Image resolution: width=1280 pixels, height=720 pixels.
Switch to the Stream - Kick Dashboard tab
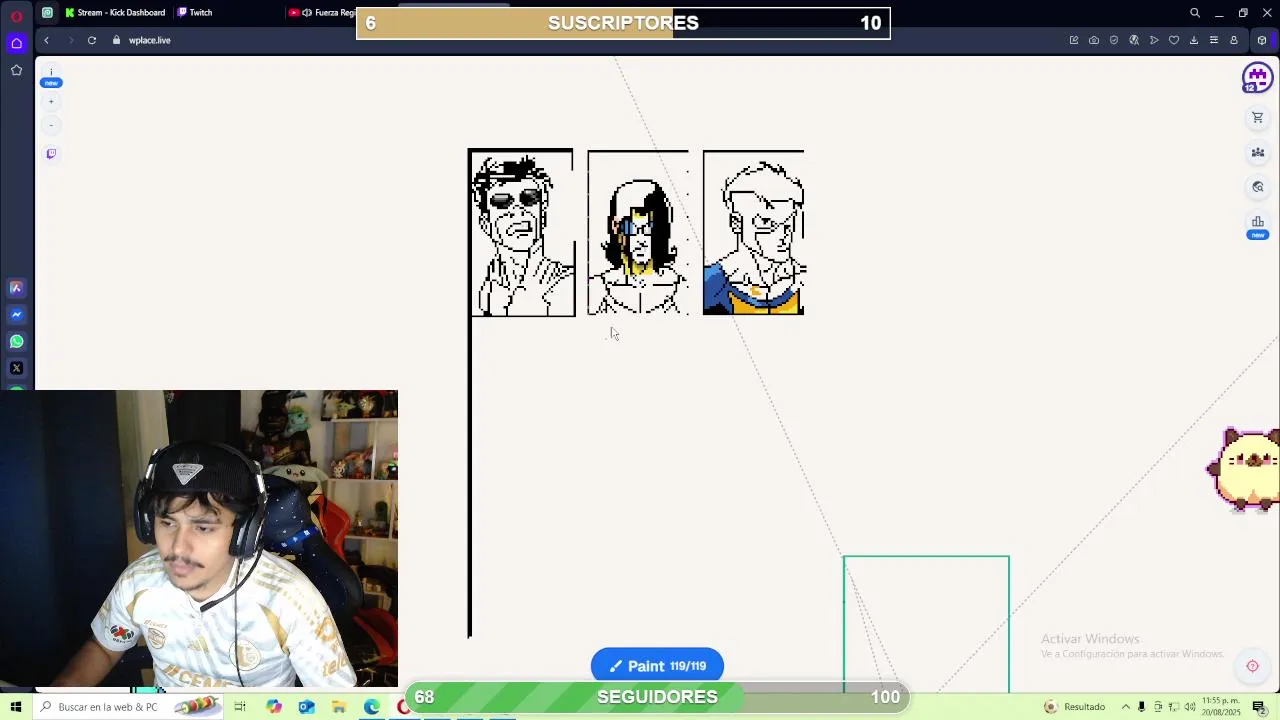click(x=115, y=13)
